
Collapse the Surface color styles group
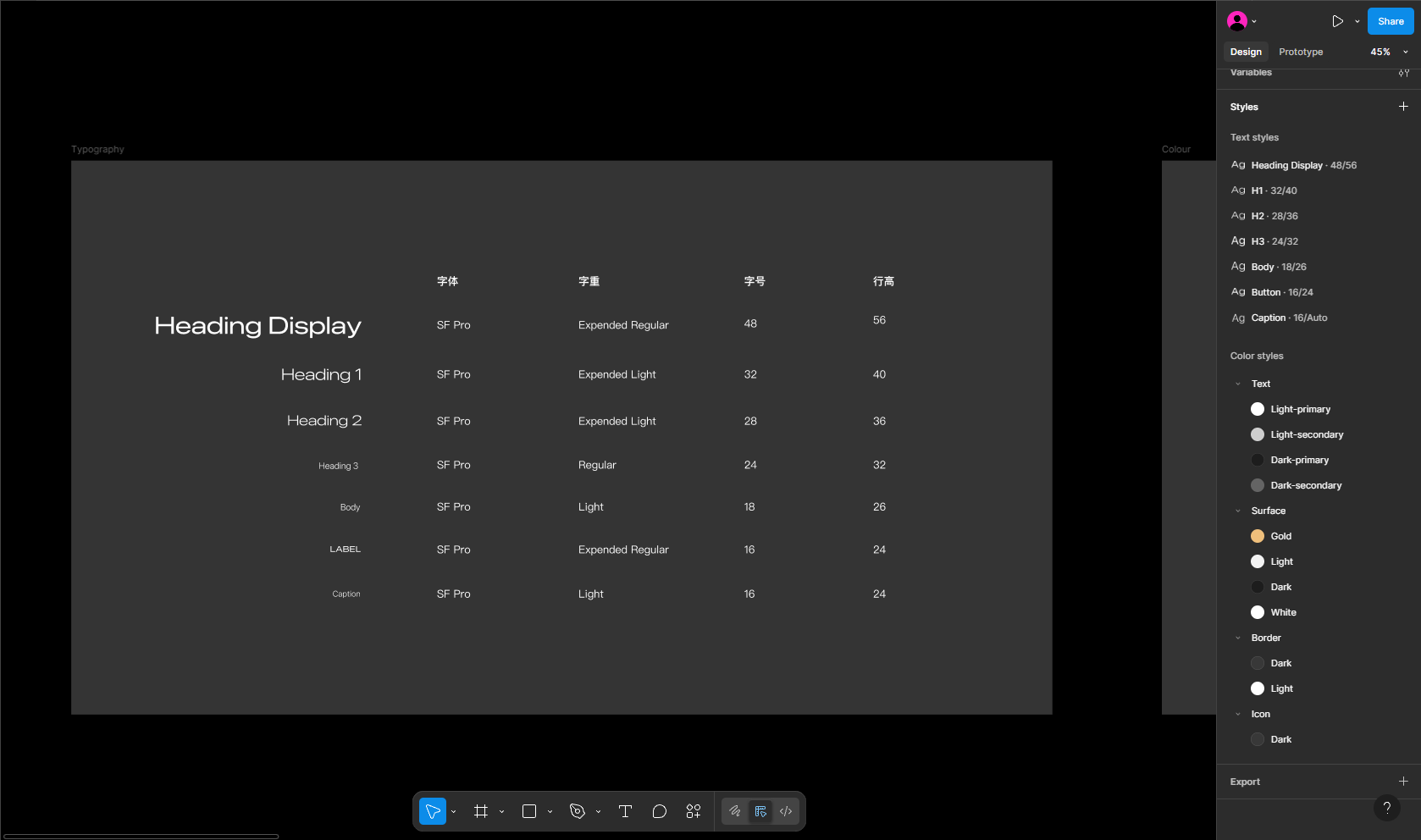tap(1238, 511)
